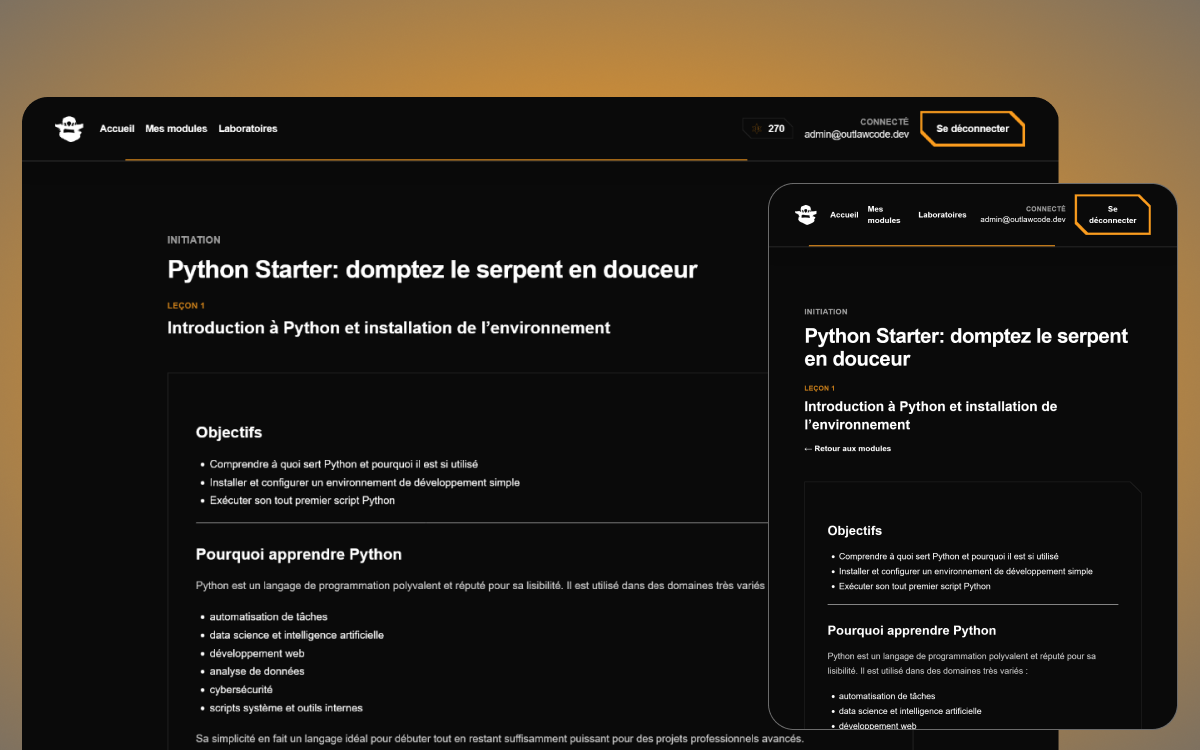Follow the Retour aux modules link
The height and width of the screenshot is (750, 1200).
click(x=848, y=449)
